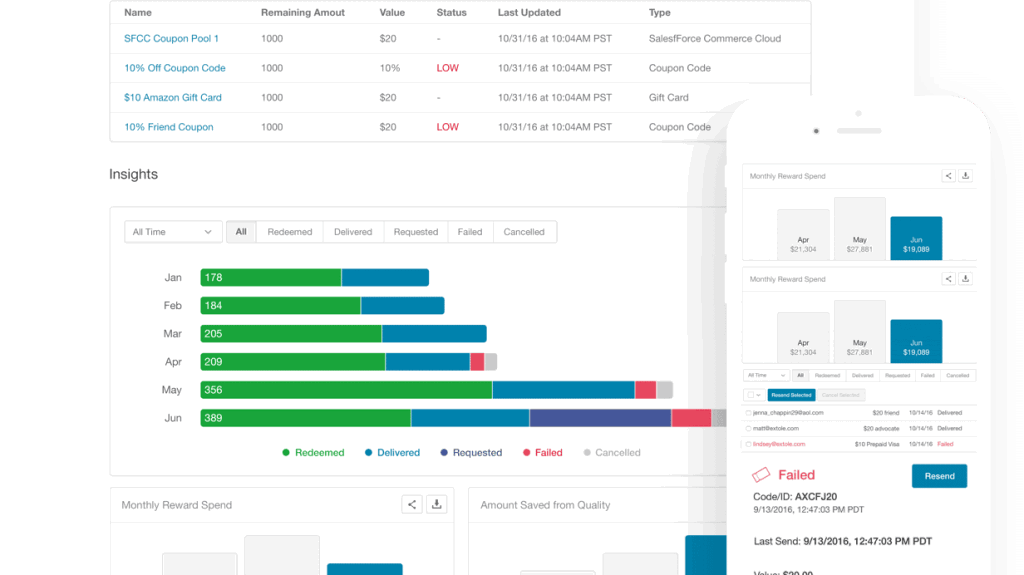The image size is (1024, 575).
Task: Tap the Apr $21,304 bar in phone's first chart
Action: point(803,235)
